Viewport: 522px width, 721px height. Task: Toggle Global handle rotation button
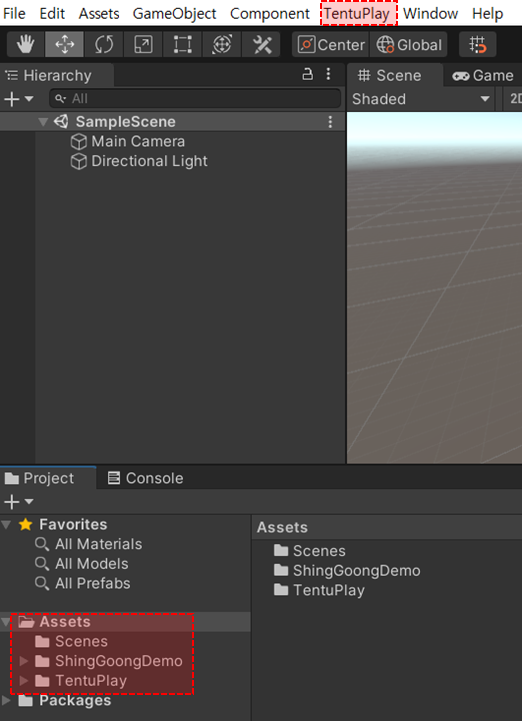408,45
